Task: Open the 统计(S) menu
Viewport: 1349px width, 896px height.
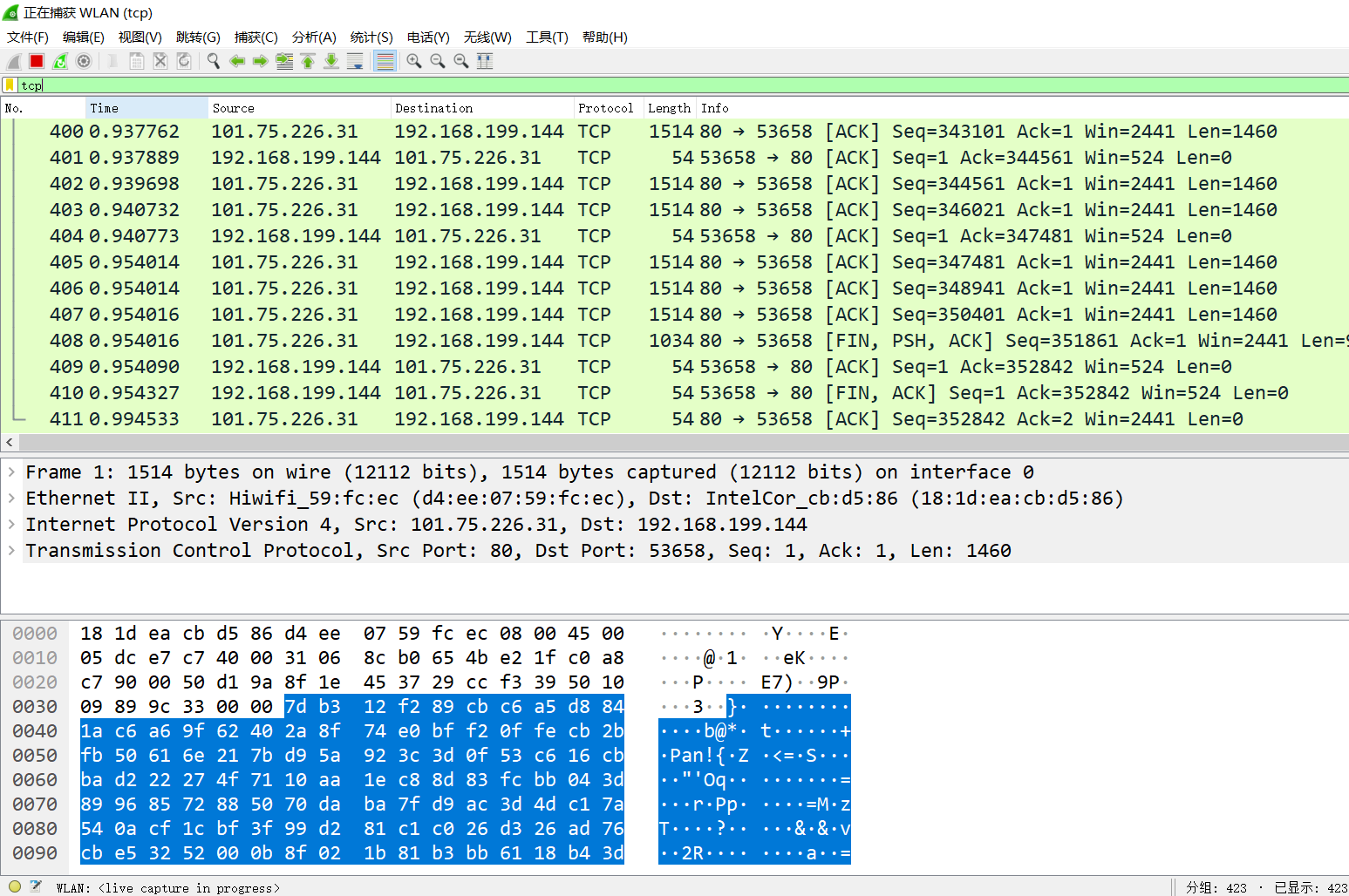Action: click(371, 37)
